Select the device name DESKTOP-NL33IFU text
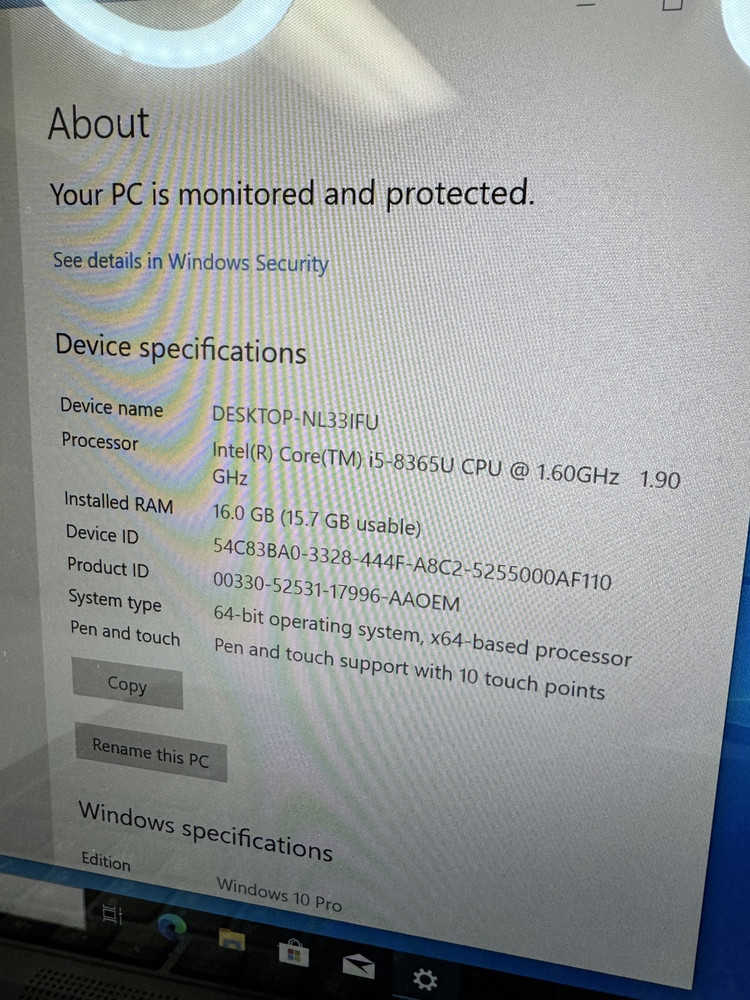 (x=295, y=418)
